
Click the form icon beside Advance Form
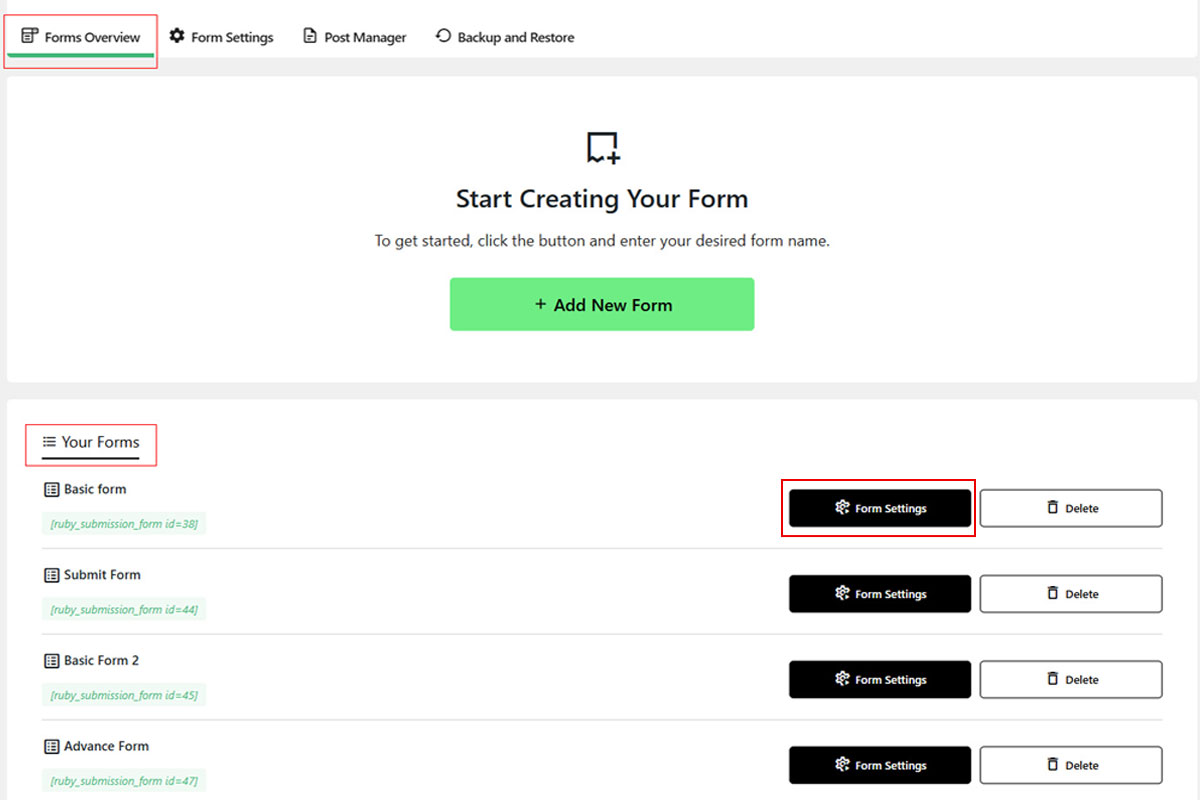pyautogui.click(x=52, y=747)
